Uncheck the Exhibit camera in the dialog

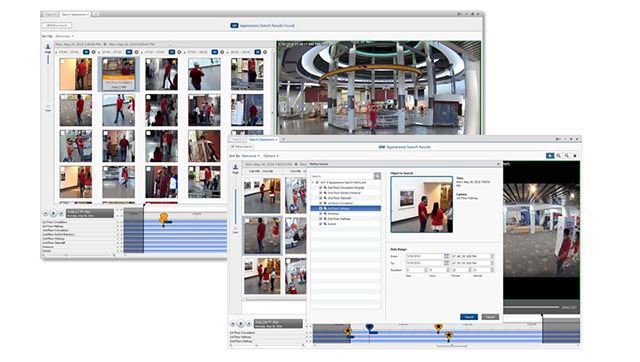[321, 224]
